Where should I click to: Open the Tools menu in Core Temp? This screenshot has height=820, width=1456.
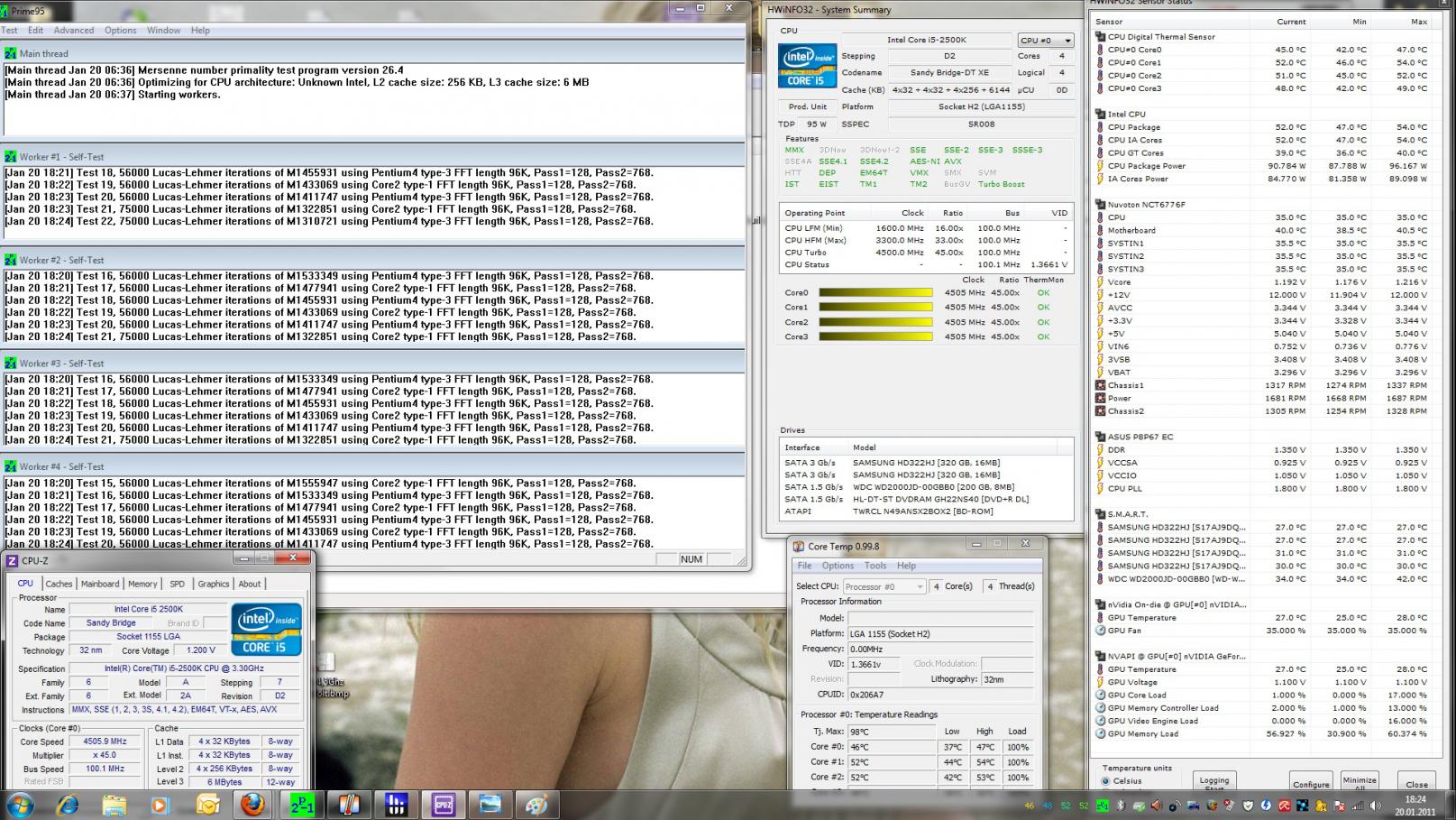pos(875,566)
